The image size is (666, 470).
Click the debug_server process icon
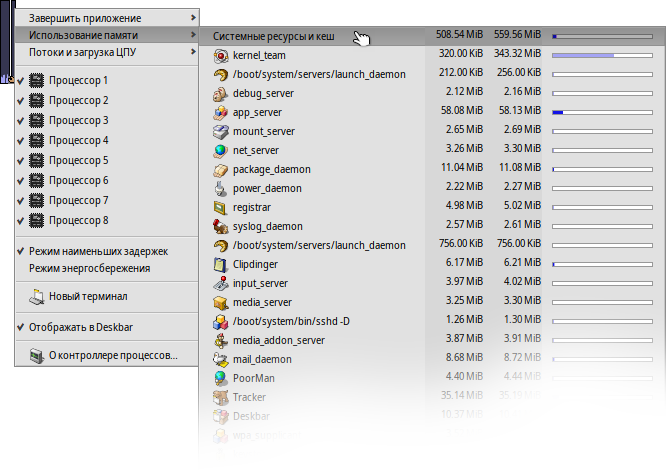point(220,94)
